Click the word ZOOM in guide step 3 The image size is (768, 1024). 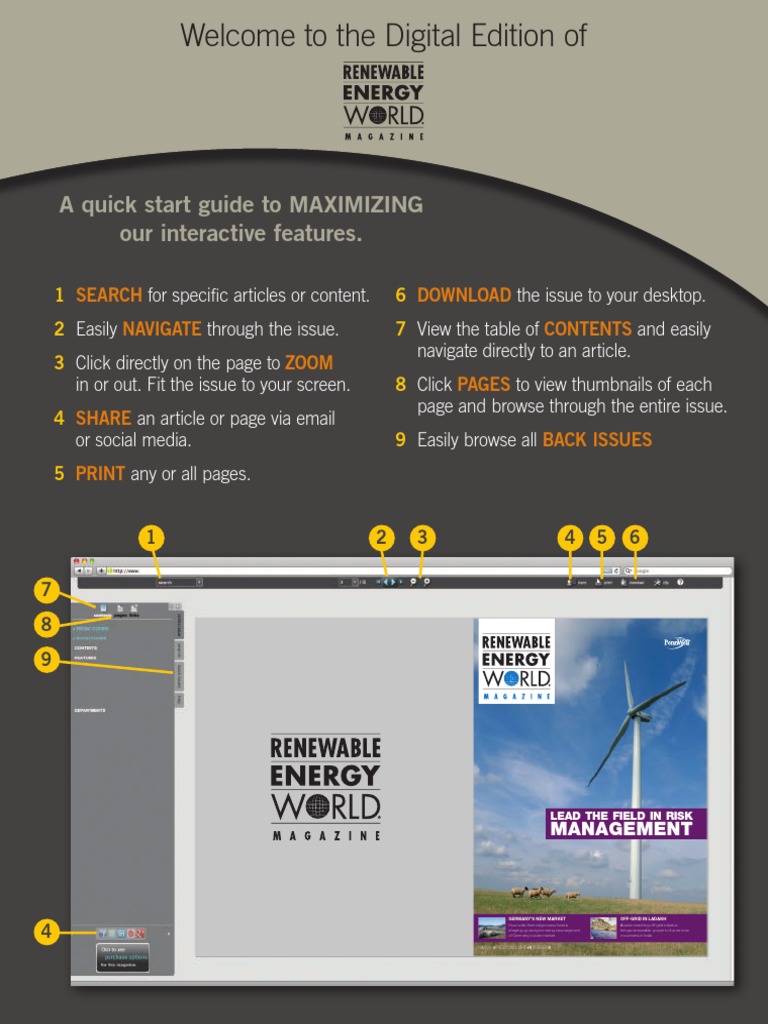(x=309, y=362)
